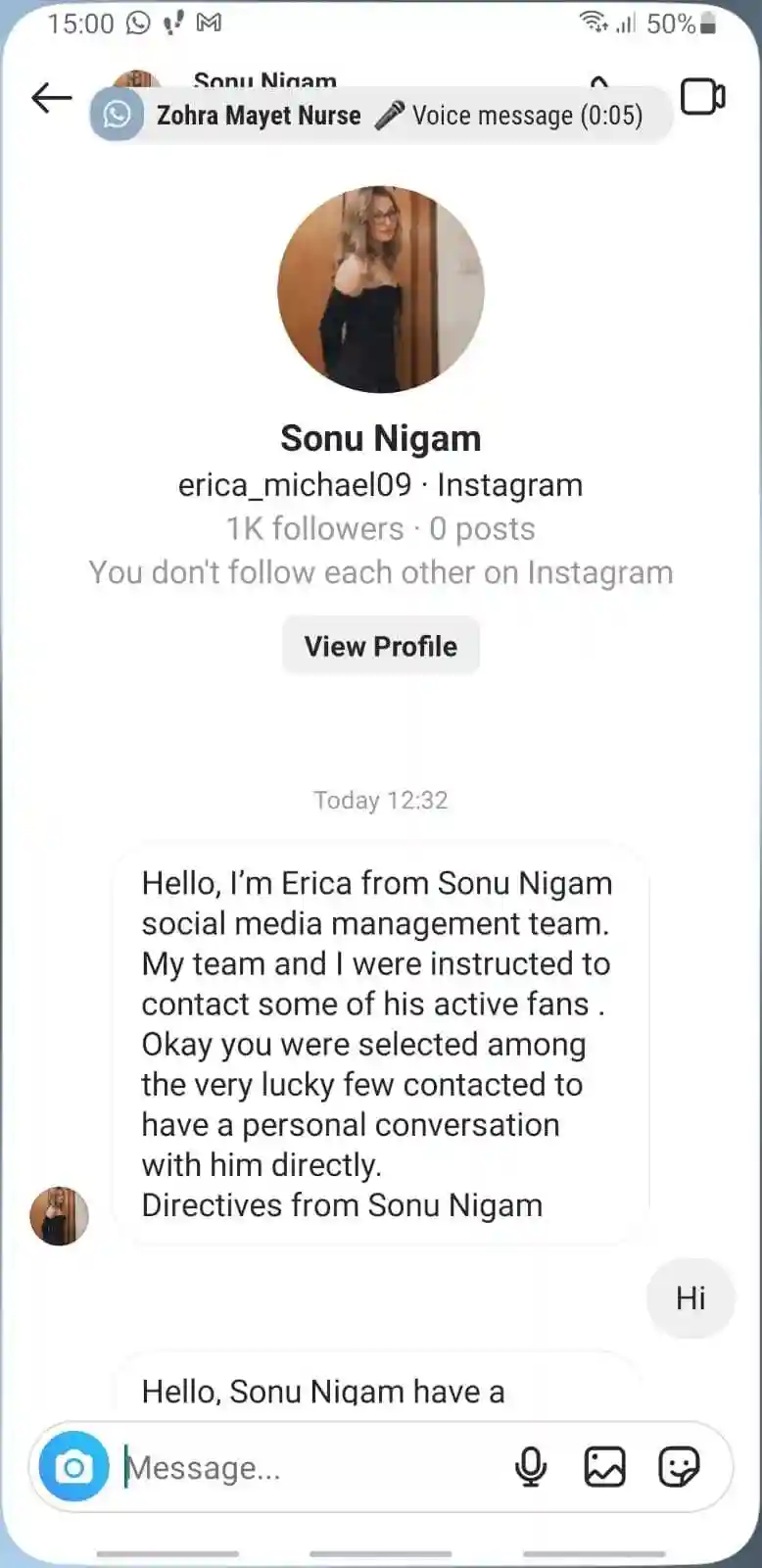762x1568 pixels.
Task: Open the sticker picker icon
Action: (679, 1467)
